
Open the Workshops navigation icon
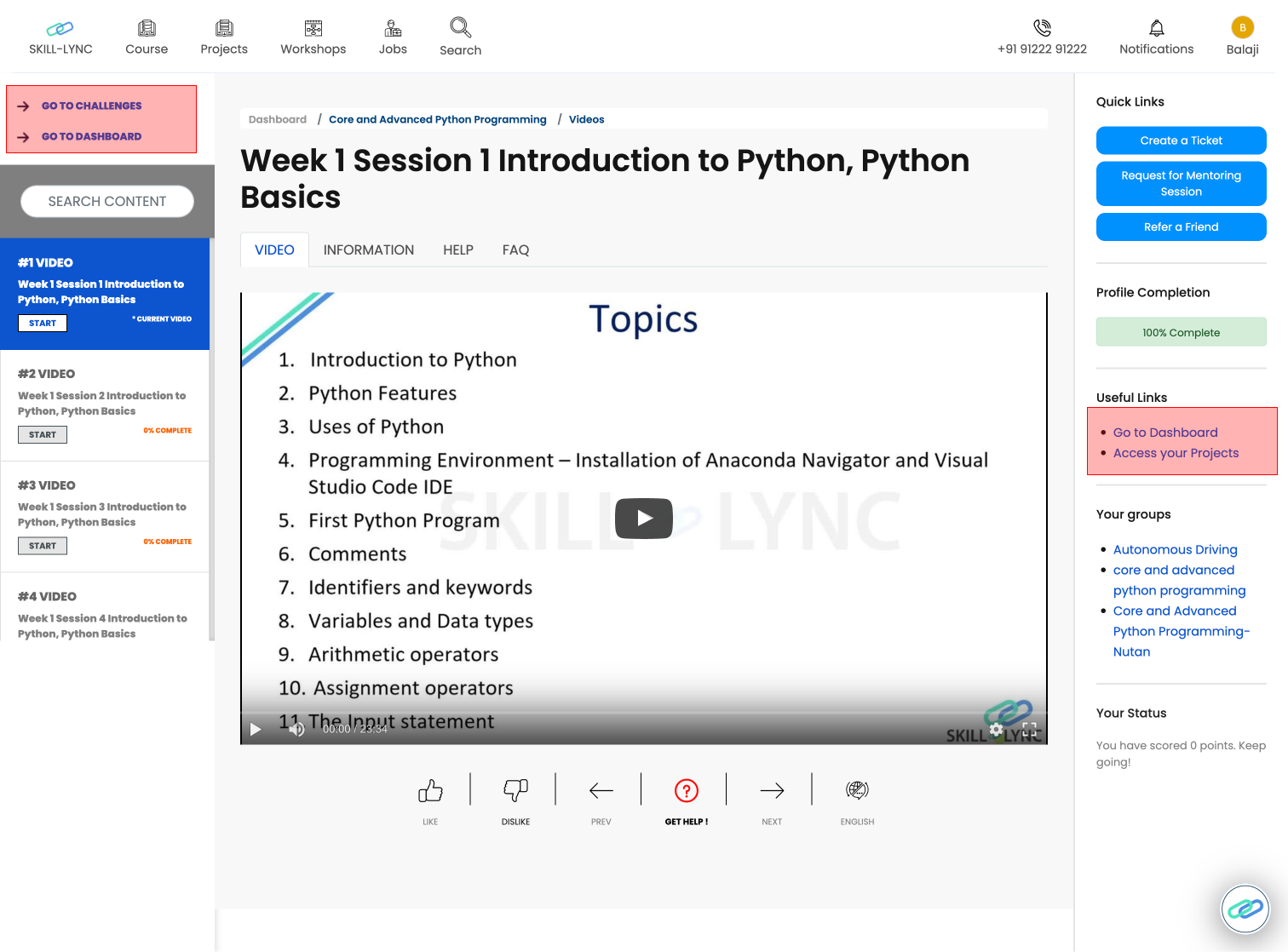[313, 28]
